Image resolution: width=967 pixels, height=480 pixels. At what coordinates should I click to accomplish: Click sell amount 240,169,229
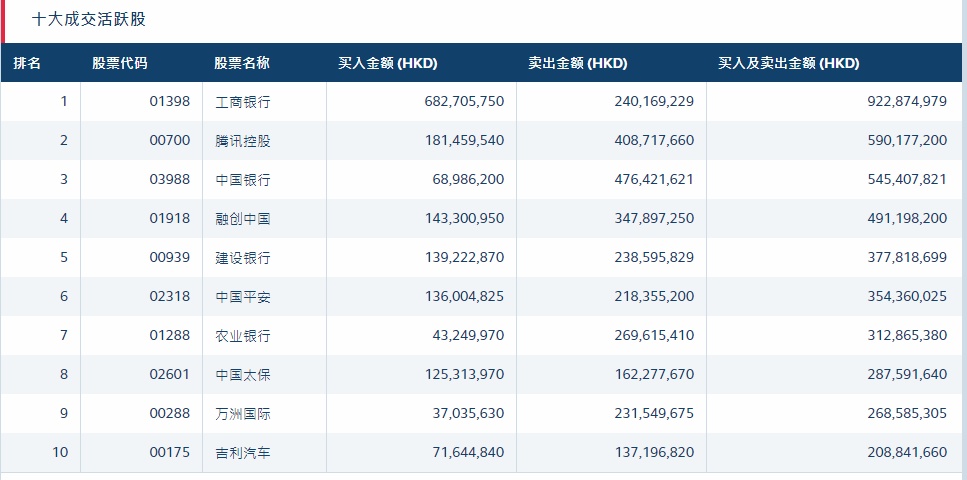click(654, 101)
